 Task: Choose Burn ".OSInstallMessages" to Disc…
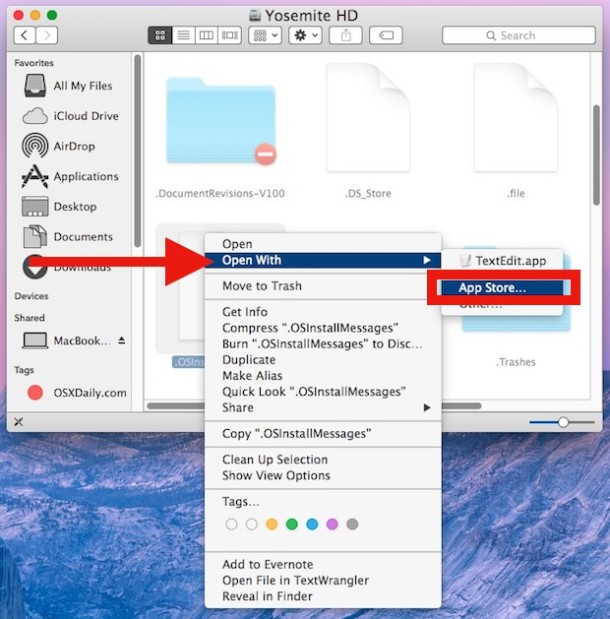[323, 344]
